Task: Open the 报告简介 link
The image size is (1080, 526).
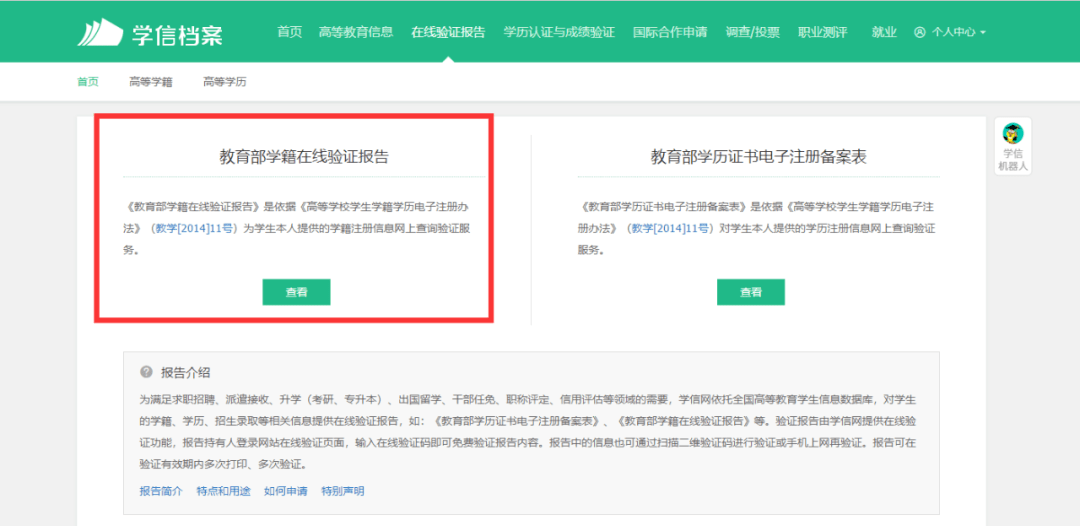Action: coord(161,491)
